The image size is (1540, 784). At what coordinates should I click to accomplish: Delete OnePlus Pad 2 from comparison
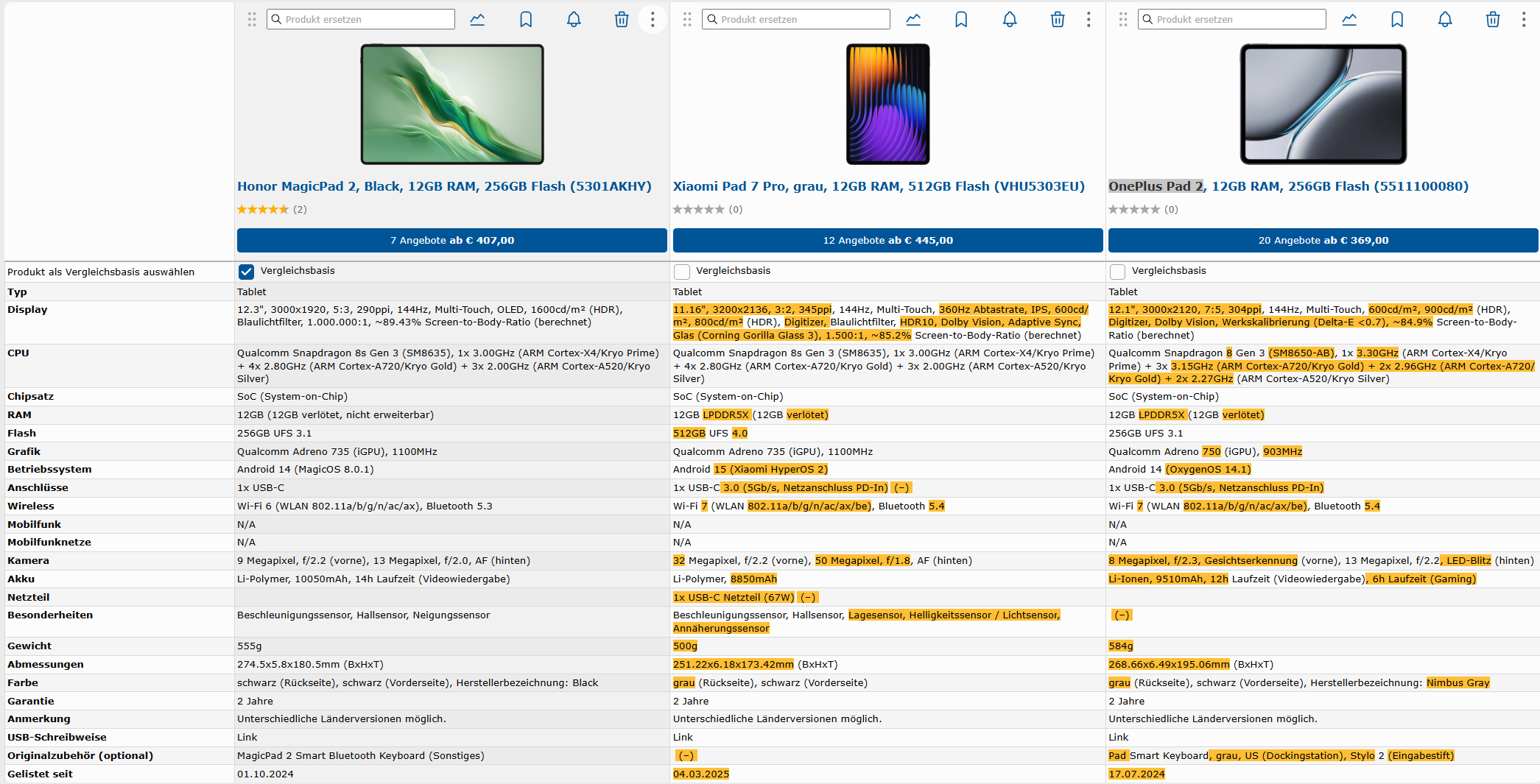[1493, 20]
